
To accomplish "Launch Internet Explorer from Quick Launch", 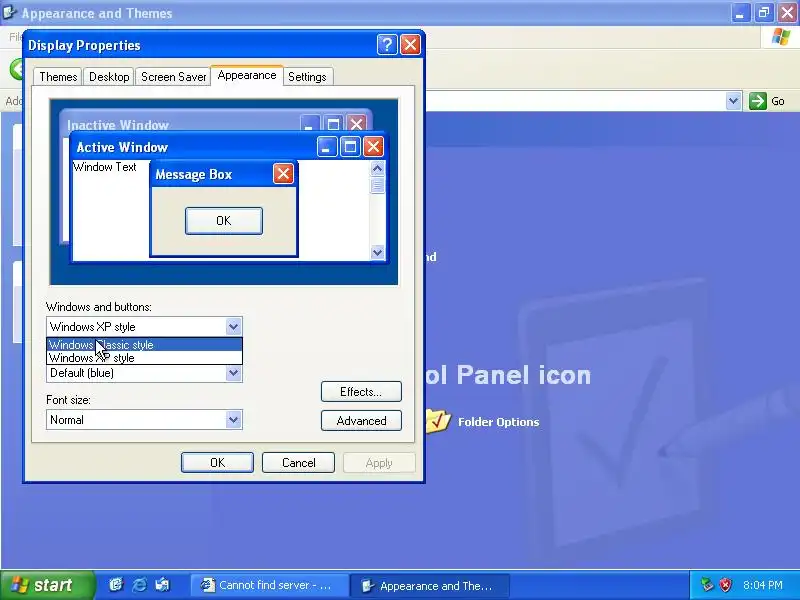I will click(x=139, y=585).
